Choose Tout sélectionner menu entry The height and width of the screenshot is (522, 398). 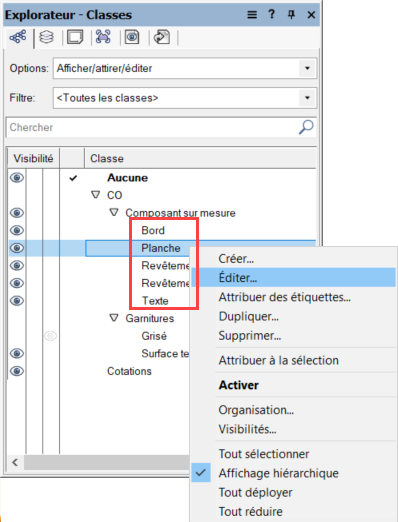(x=264, y=454)
